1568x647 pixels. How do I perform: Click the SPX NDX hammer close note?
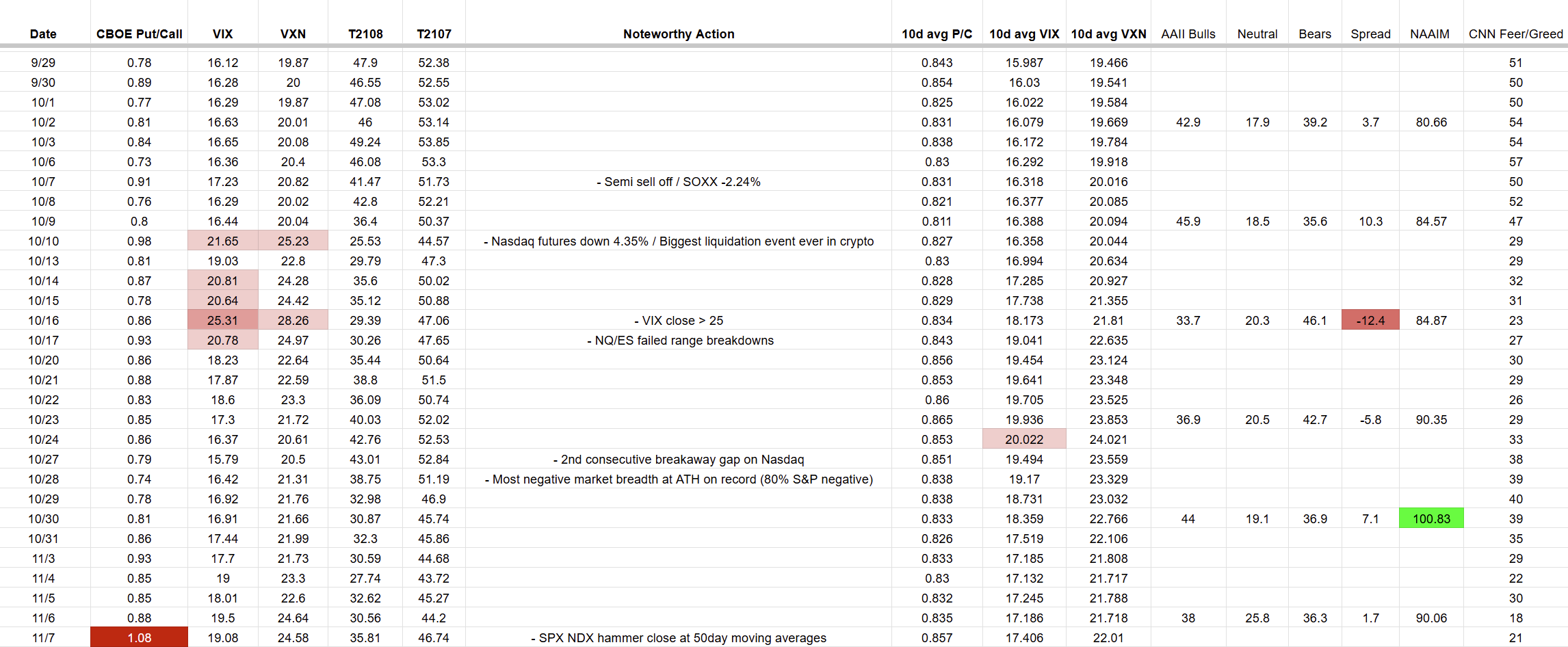coord(679,638)
